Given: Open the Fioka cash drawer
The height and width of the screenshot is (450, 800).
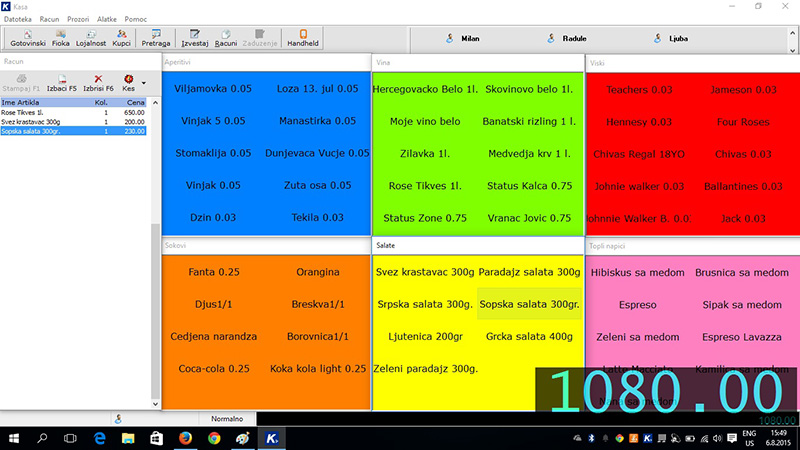Looking at the screenshot, I should click(x=60, y=38).
